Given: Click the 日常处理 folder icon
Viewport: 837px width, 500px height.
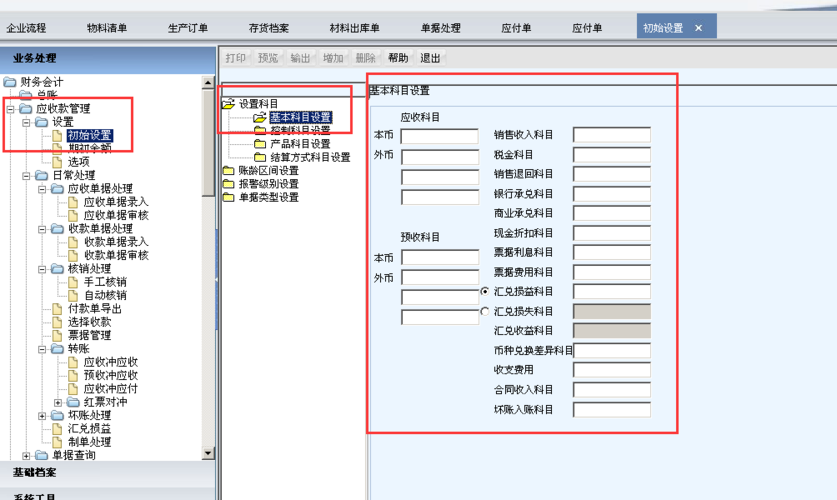Looking at the screenshot, I should point(42,175).
